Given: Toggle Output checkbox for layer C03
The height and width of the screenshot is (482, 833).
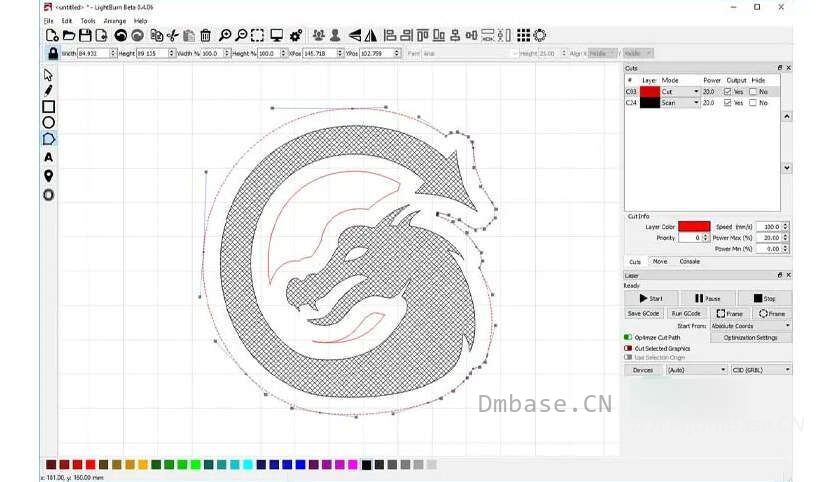Looking at the screenshot, I should [727, 91].
